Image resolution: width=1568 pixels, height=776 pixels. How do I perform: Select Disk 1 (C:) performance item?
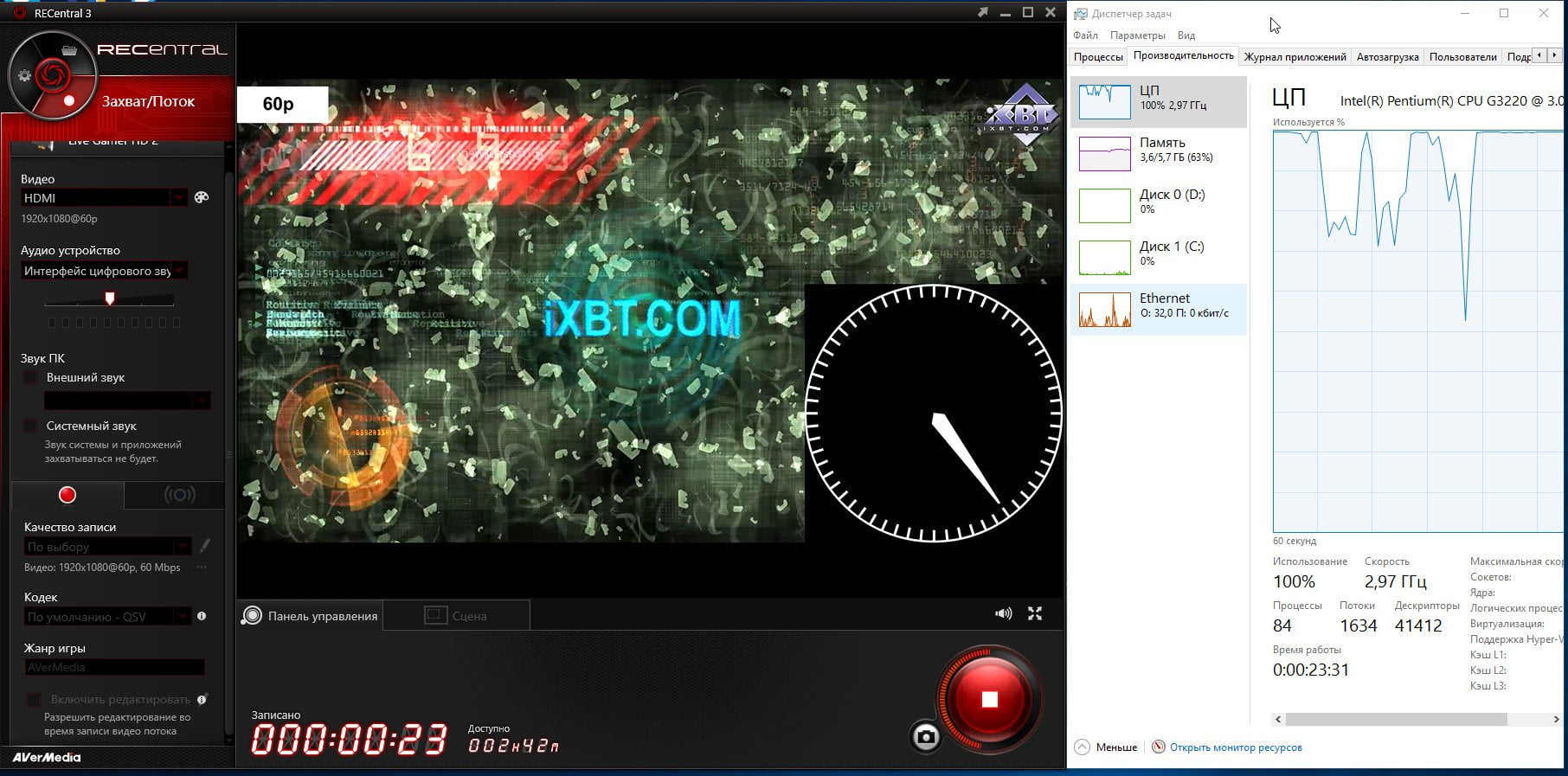[1159, 257]
